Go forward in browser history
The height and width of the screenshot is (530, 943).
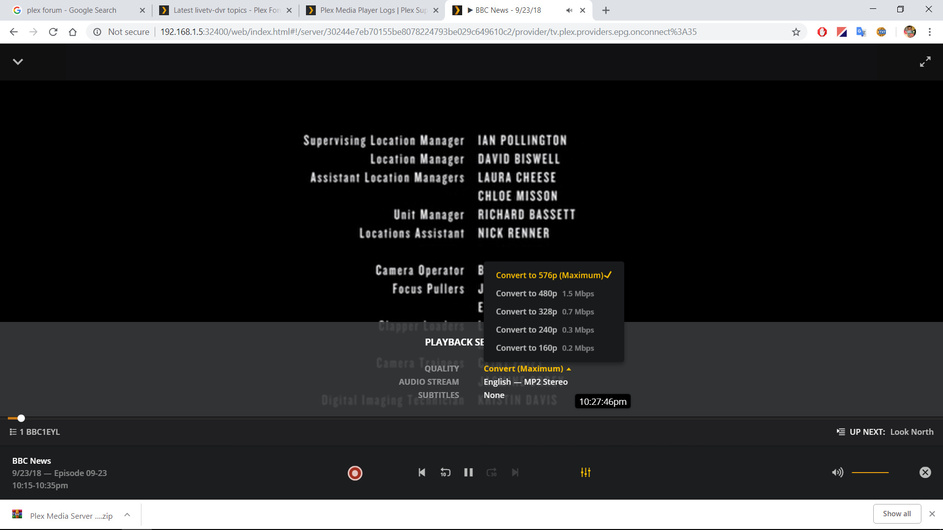click(x=34, y=32)
